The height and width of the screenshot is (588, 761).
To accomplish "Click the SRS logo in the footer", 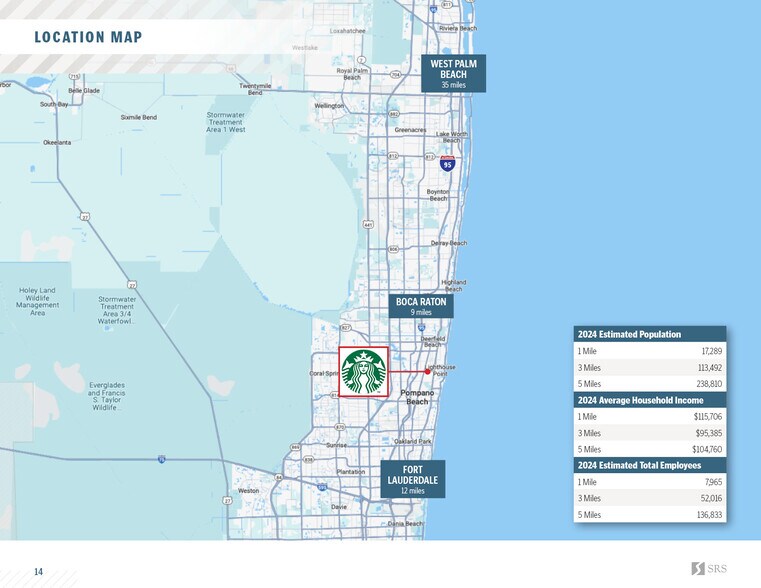I will (x=709, y=568).
